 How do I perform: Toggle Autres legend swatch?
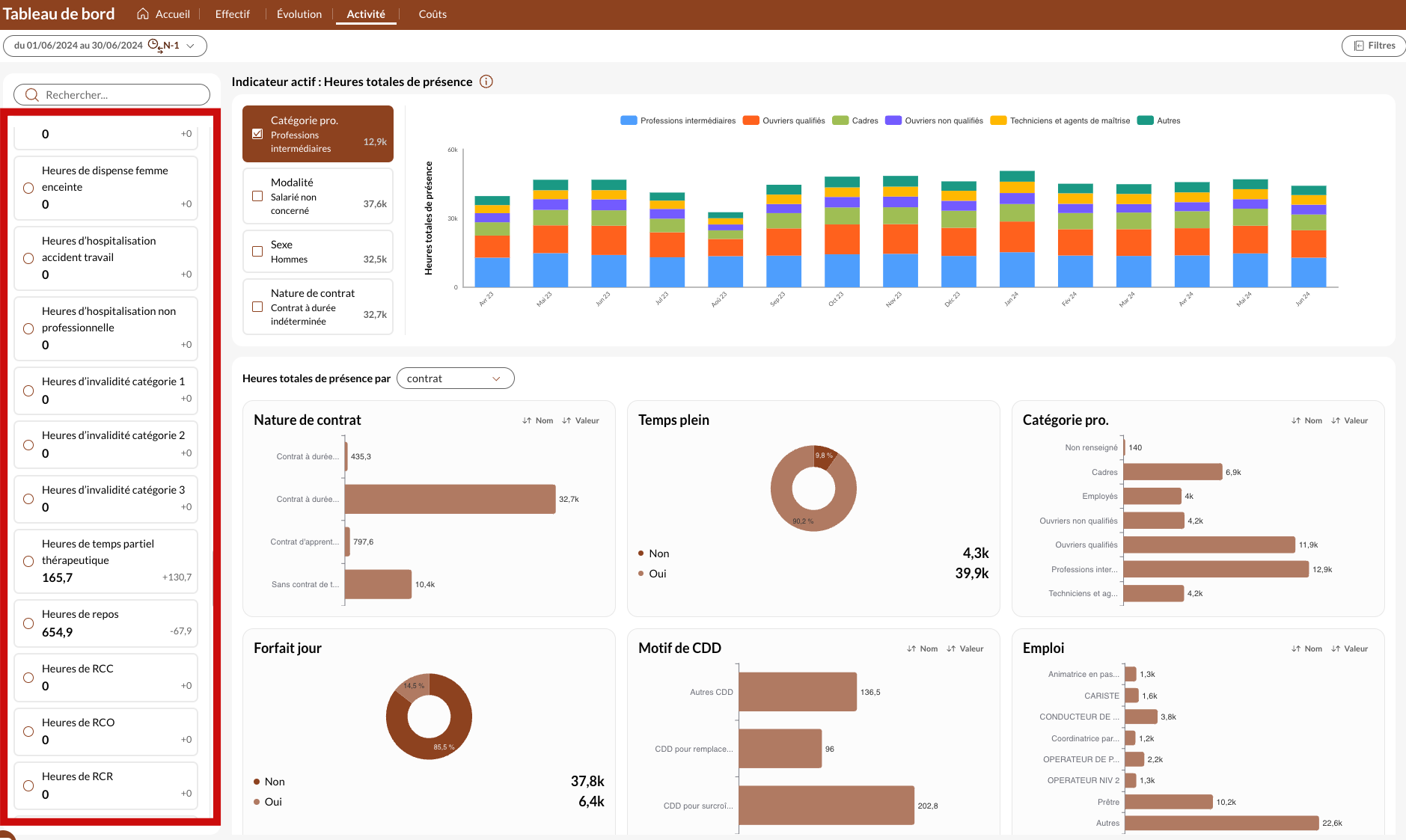click(x=1145, y=120)
